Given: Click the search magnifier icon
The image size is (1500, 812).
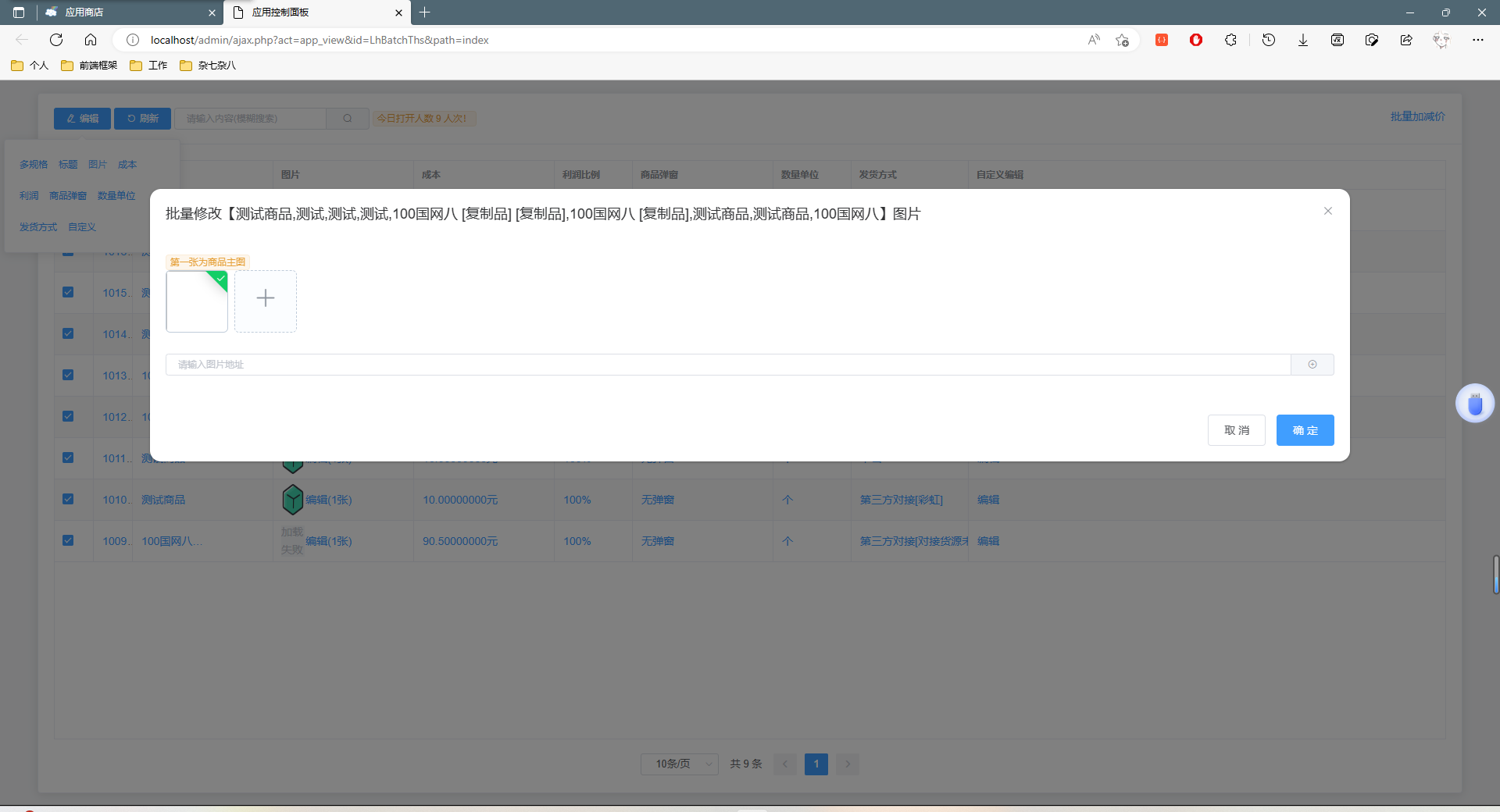Looking at the screenshot, I should tap(348, 119).
